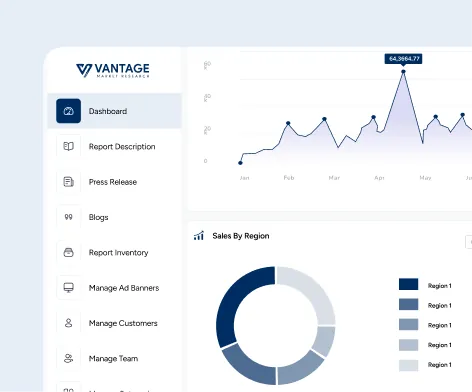Click the Press Release newspaper icon
The width and height of the screenshot is (472, 392).
point(68,182)
